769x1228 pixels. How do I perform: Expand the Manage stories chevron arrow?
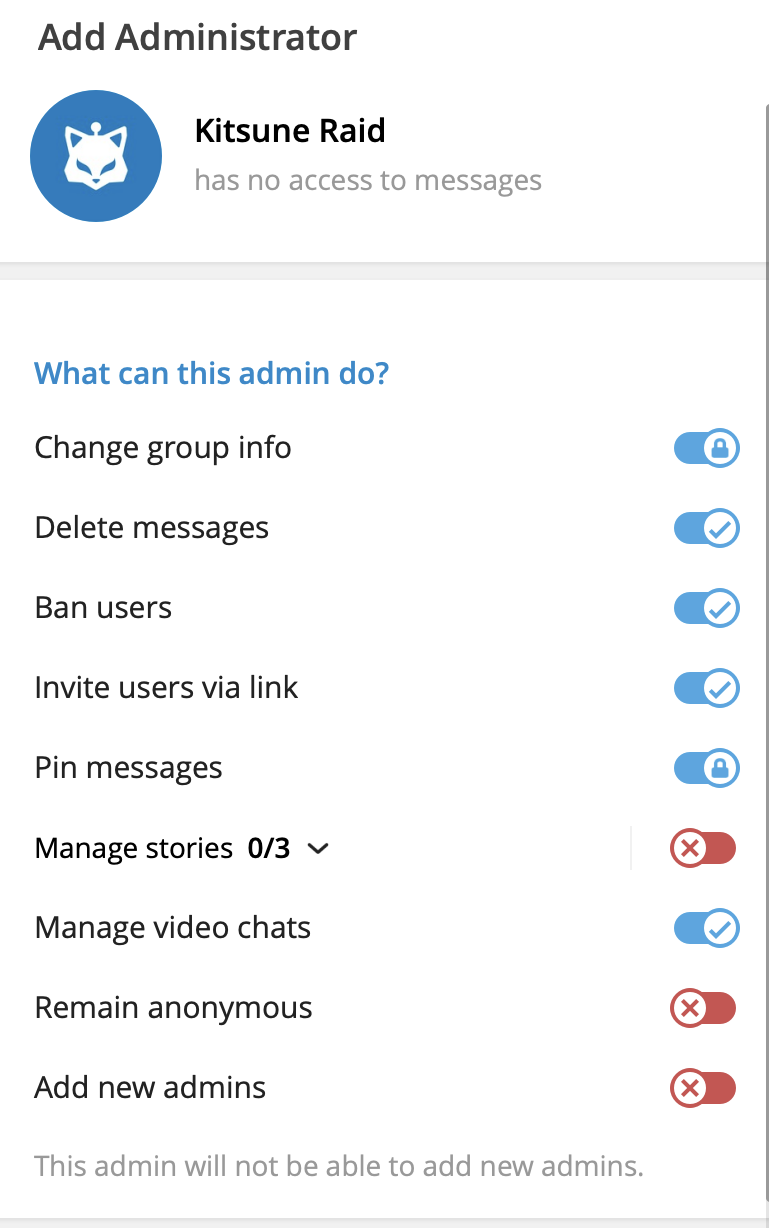click(318, 849)
